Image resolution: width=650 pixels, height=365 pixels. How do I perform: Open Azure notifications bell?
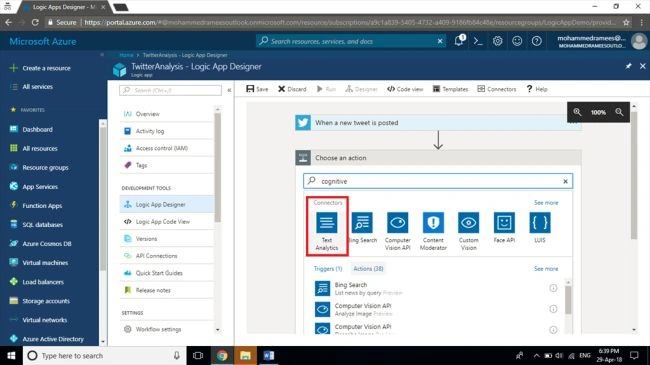(459, 41)
